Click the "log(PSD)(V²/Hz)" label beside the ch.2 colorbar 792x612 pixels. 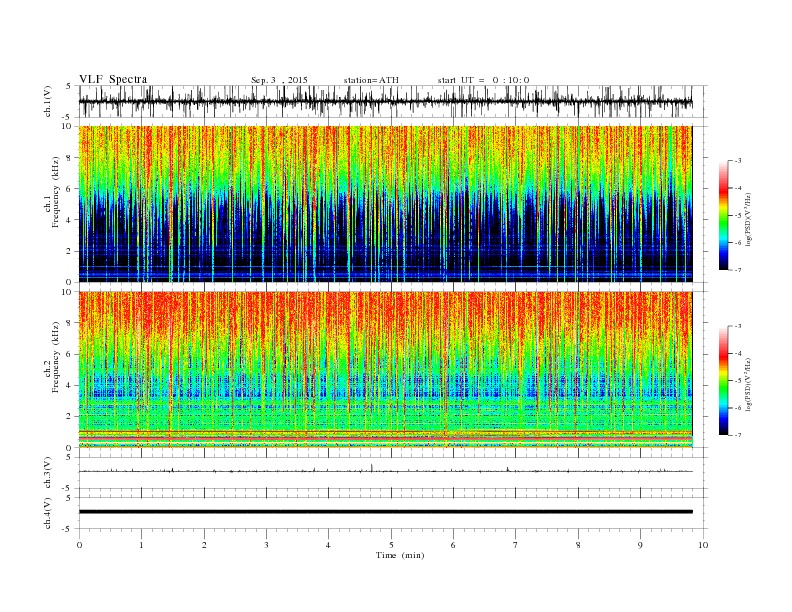750,384
